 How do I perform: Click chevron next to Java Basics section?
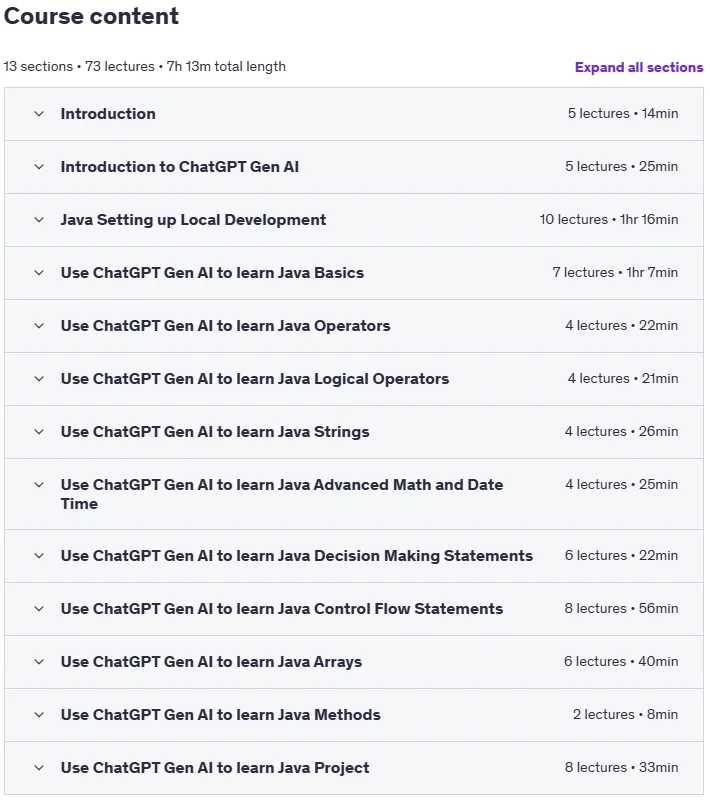click(x=39, y=273)
